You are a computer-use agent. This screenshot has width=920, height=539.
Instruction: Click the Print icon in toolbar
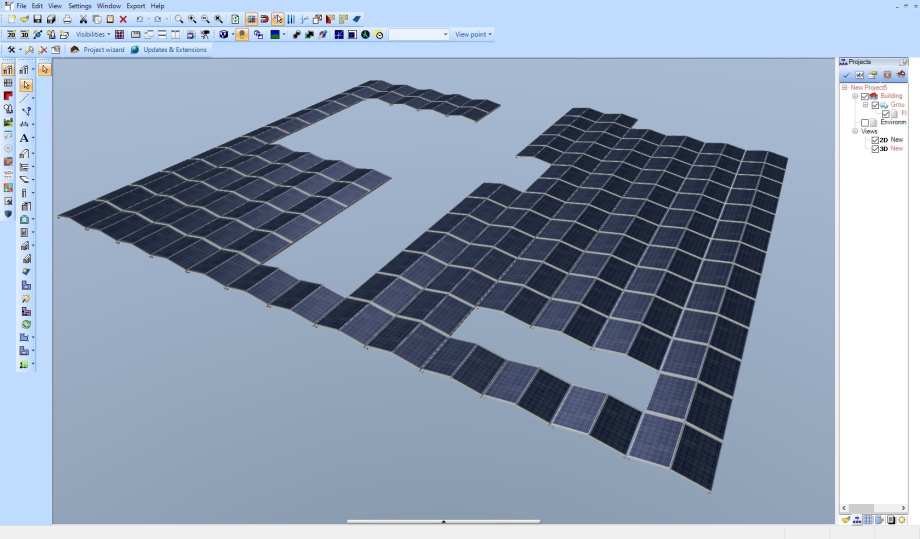tap(67, 19)
